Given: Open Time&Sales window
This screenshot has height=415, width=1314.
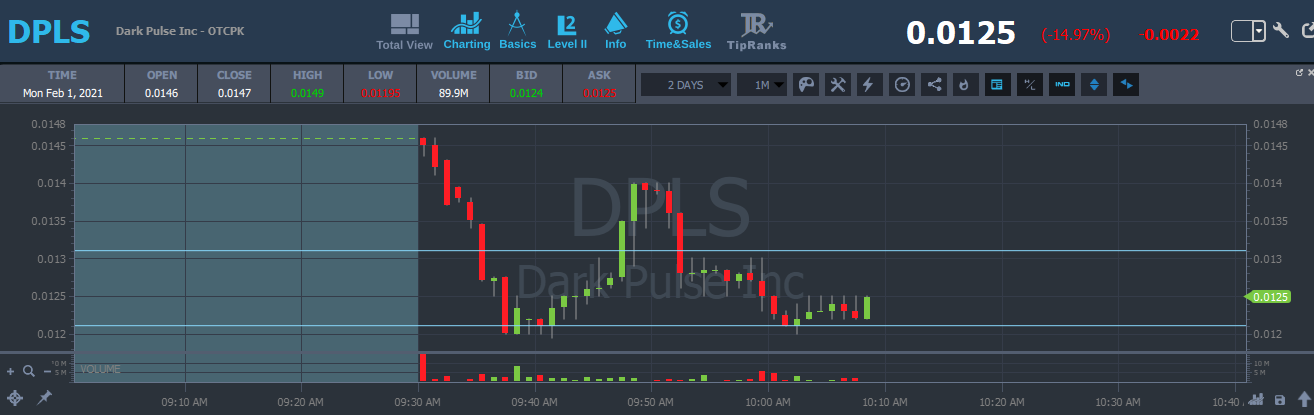Looking at the screenshot, I should coord(677,31).
